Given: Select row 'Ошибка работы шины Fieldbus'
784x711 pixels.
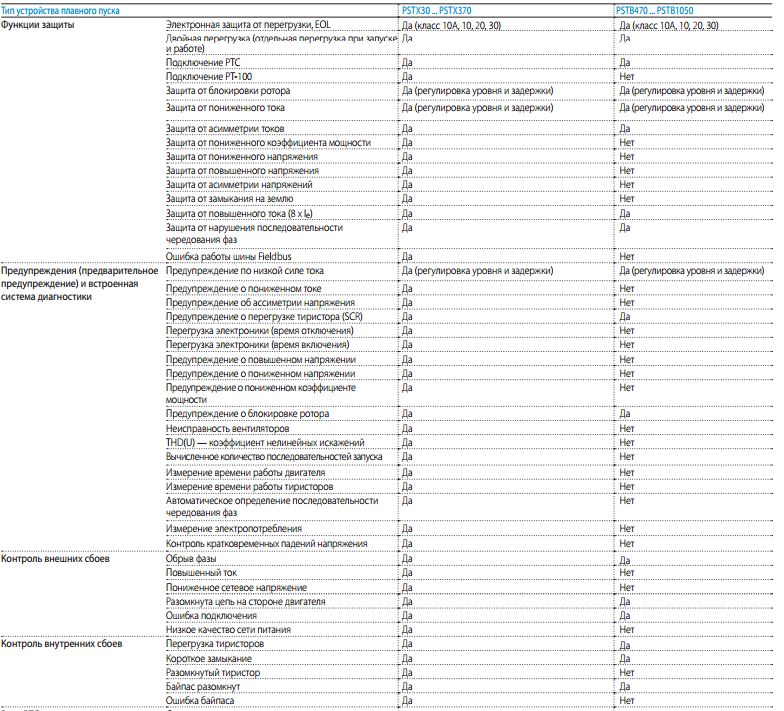Looking at the screenshot, I should (228, 256).
